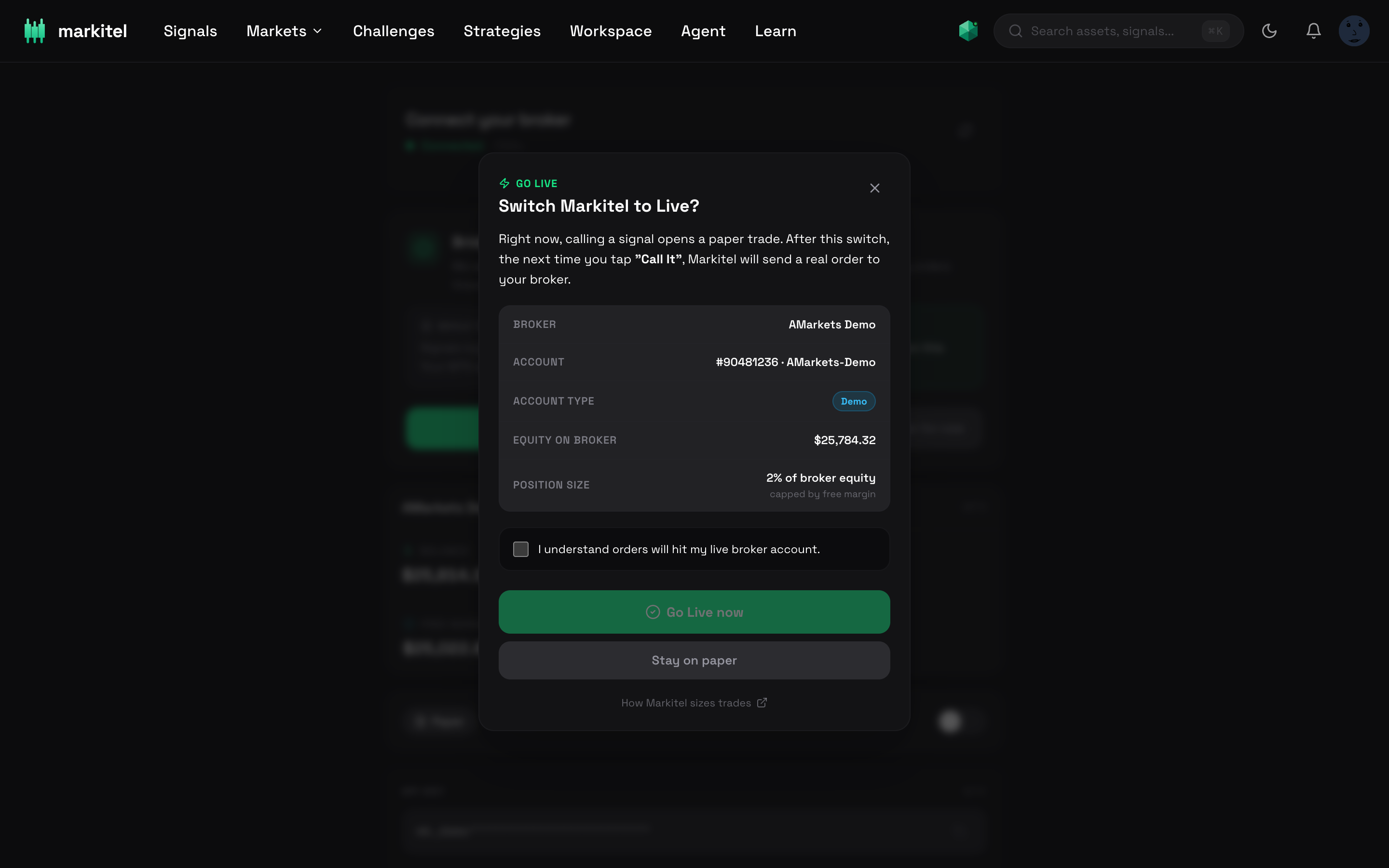The height and width of the screenshot is (868, 1389).
Task: Click the capped by free margin note
Action: pos(822,494)
